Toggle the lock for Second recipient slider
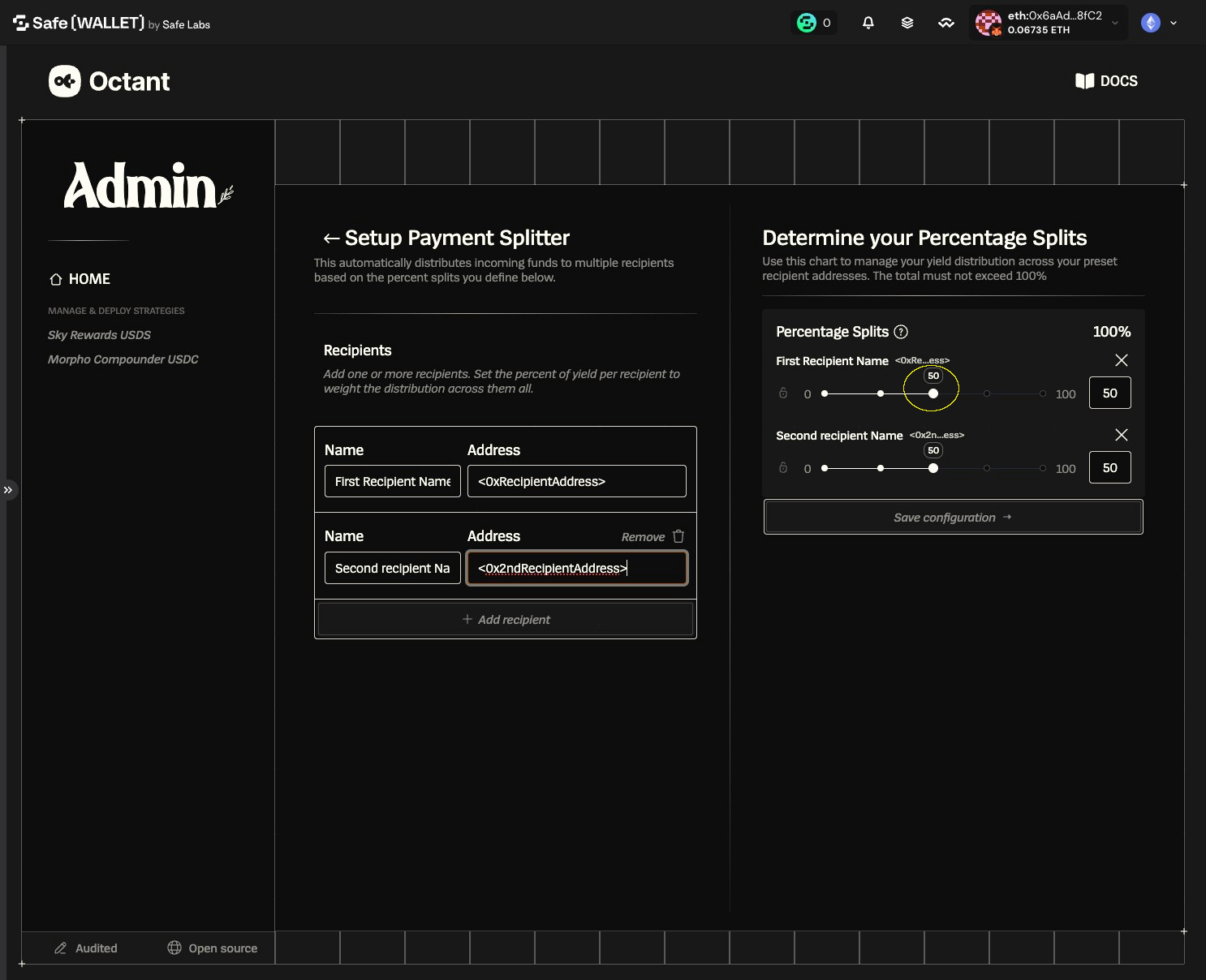 click(783, 468)
